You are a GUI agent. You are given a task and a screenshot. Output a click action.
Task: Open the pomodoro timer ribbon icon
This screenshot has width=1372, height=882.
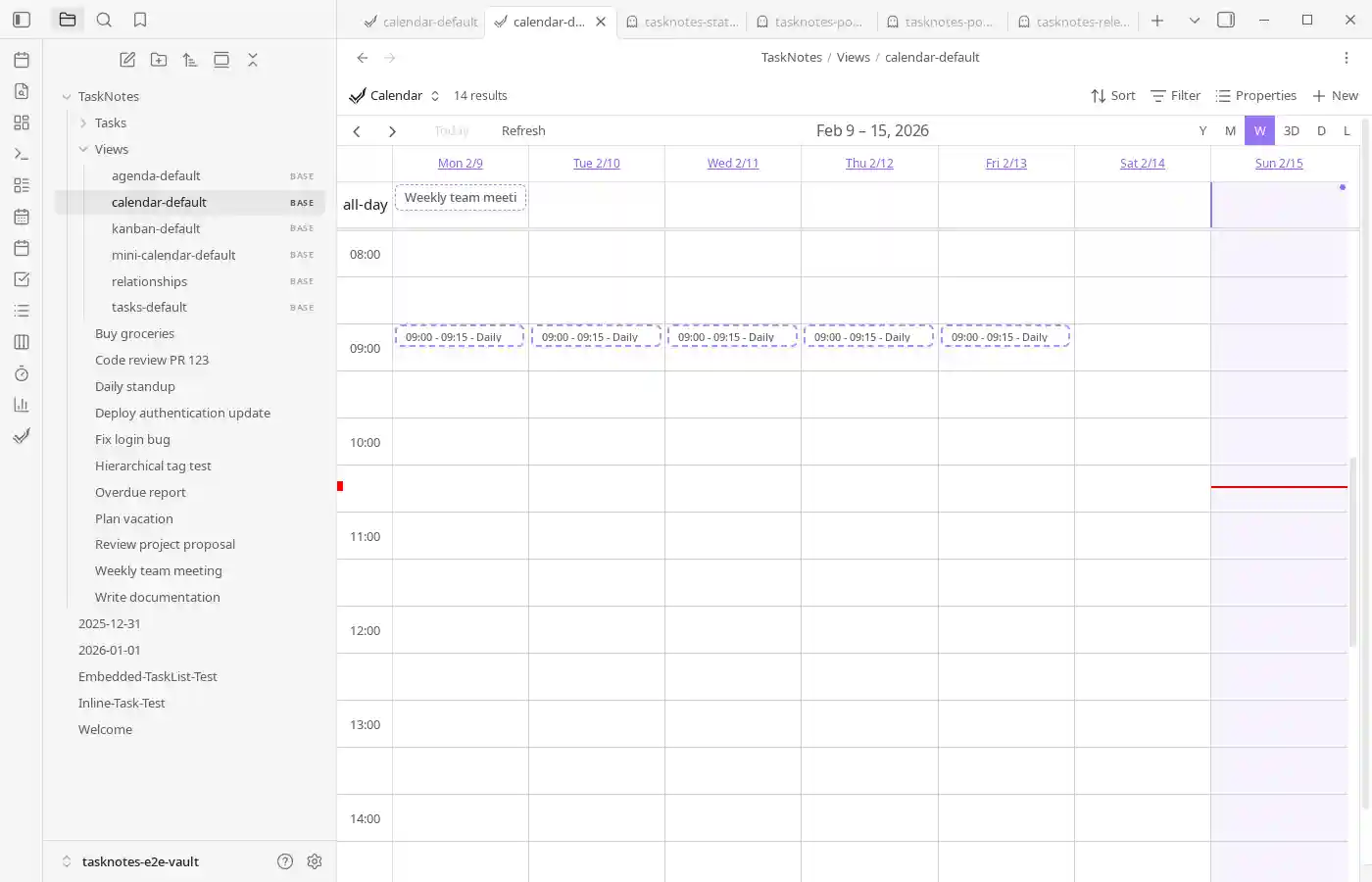coord(21,373)
